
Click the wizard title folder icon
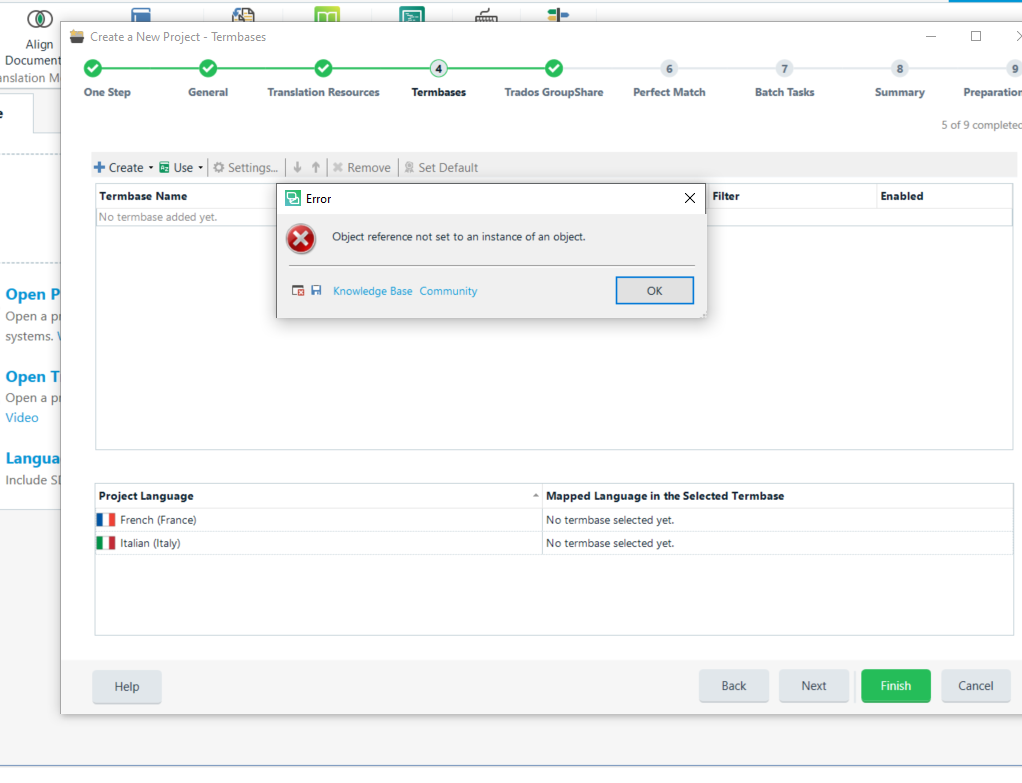tap(77, 37)
